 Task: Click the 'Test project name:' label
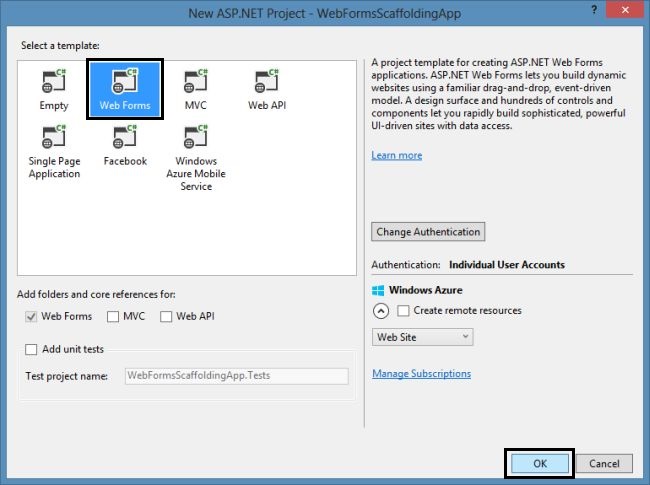tap(67, 376)
